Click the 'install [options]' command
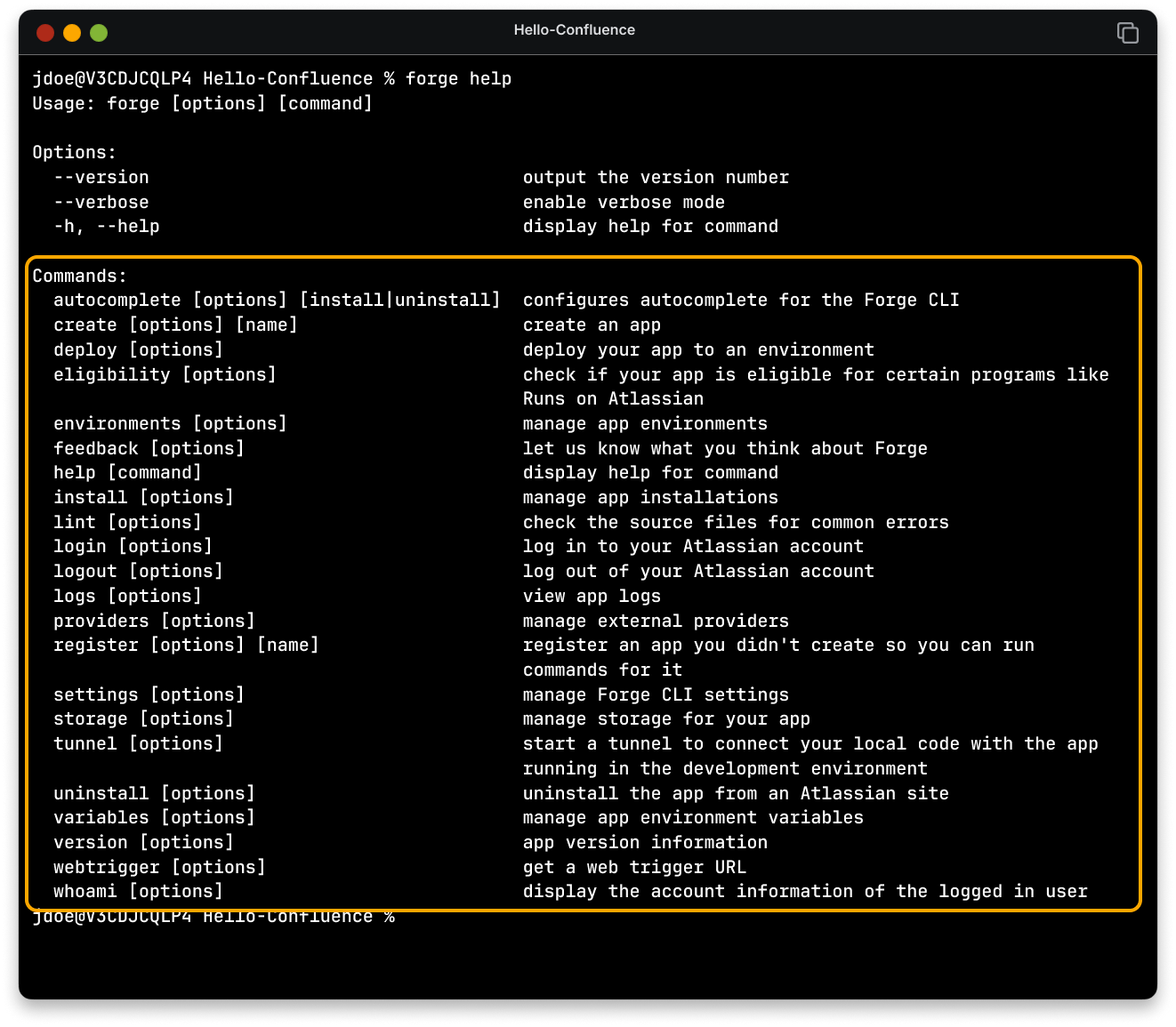The height and width of the screenshot is (1027, 1176). coord(143,497)
